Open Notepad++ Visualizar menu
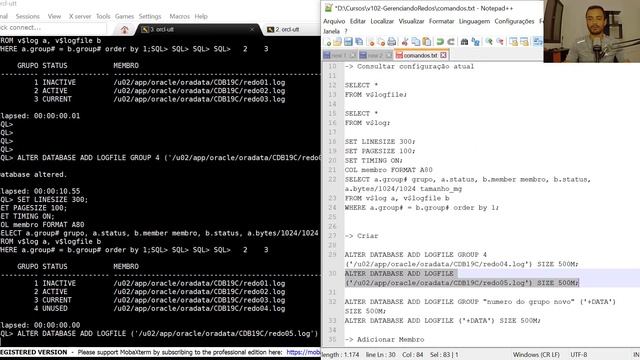This screenshot has width=640, height=360. (411, 21)
